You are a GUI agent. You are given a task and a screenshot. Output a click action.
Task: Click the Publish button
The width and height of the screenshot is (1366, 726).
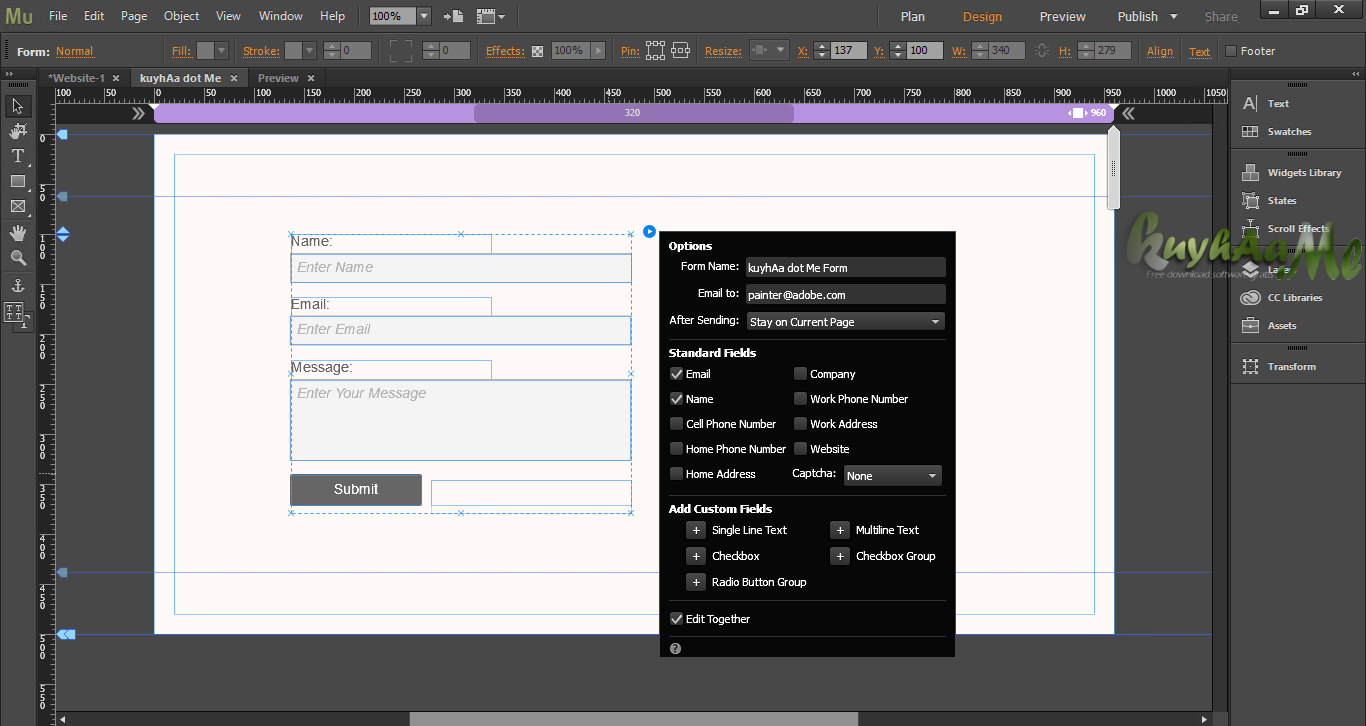pos(1137,16)
